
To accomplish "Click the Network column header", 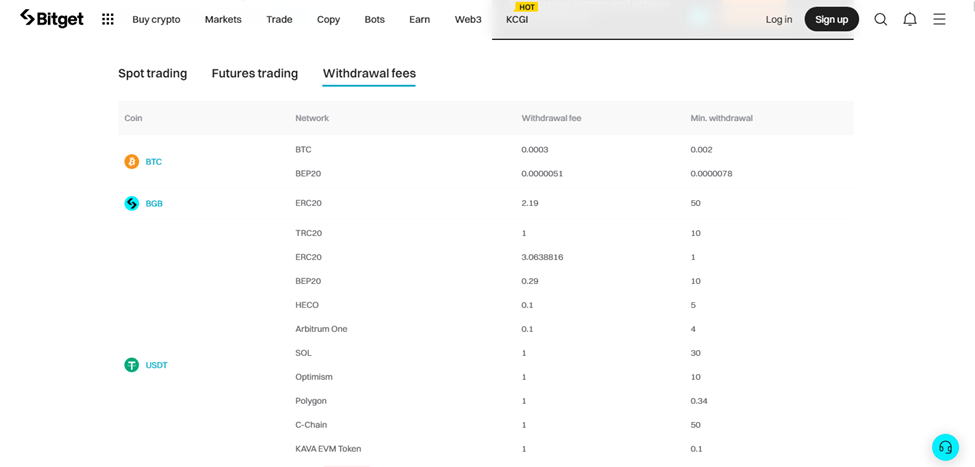I will (312, 118).
